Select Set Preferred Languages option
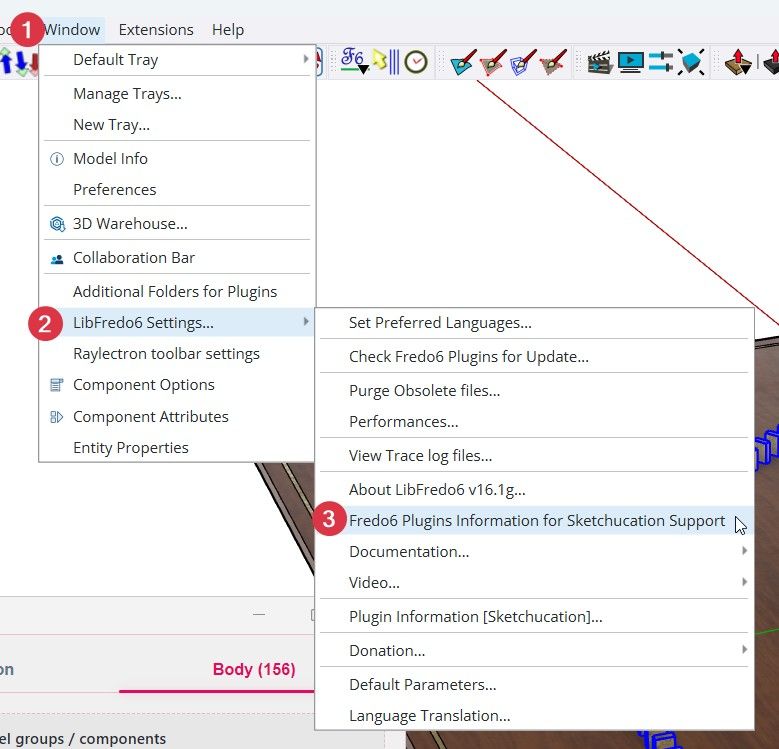This screenshot has width=779, height=749. [534, 323]
